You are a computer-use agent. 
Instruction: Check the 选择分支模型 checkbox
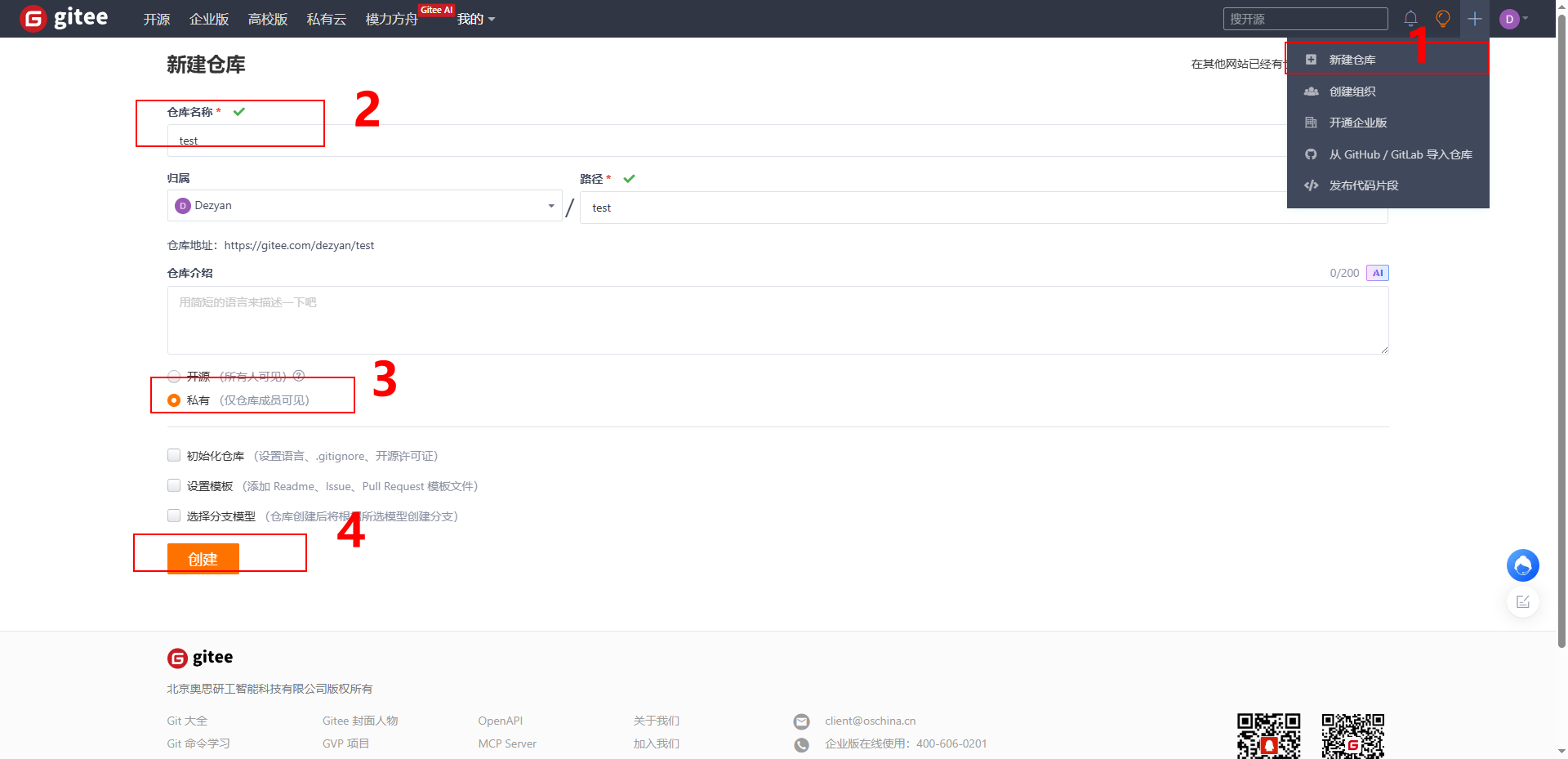click(174, 516)
